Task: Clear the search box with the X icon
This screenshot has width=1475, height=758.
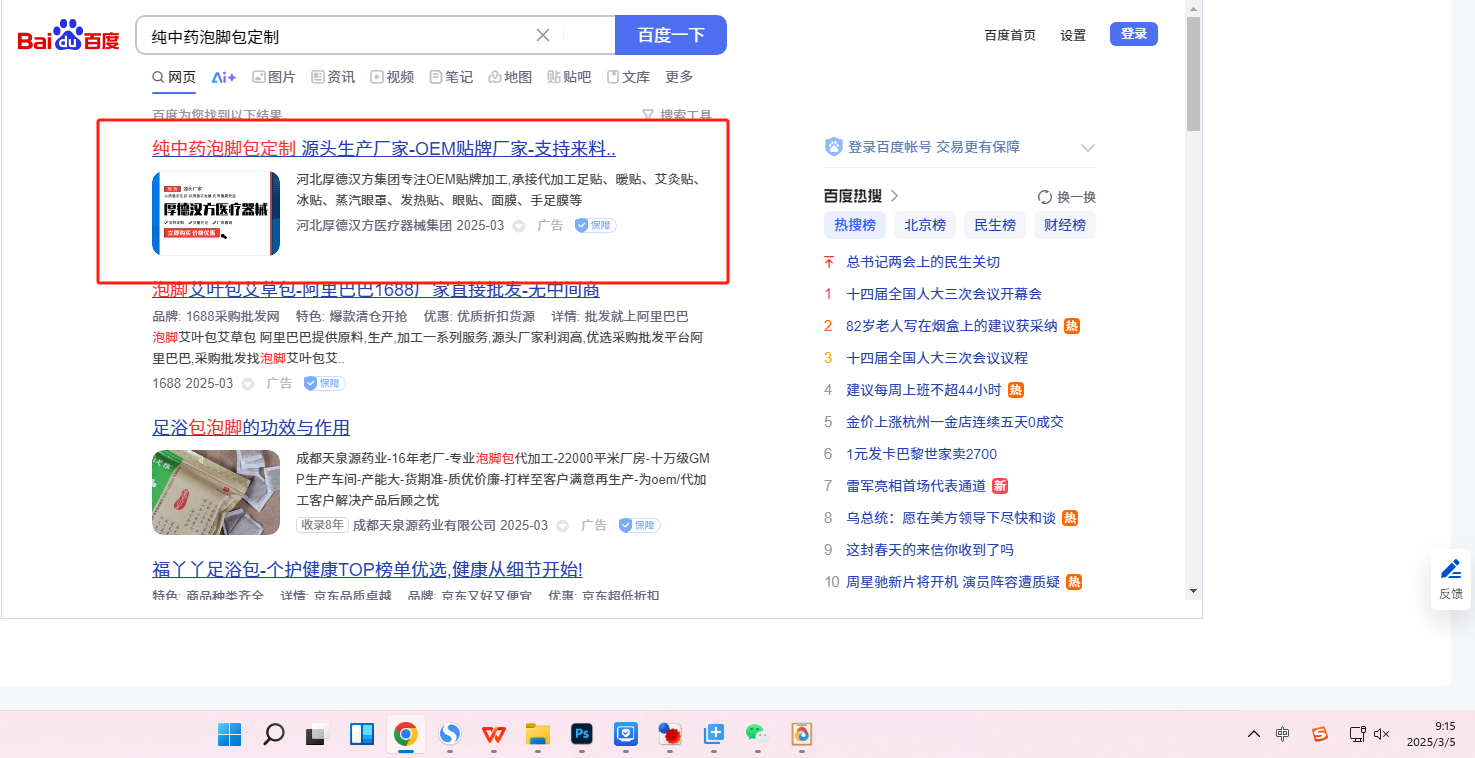Action: click(543, 36)
